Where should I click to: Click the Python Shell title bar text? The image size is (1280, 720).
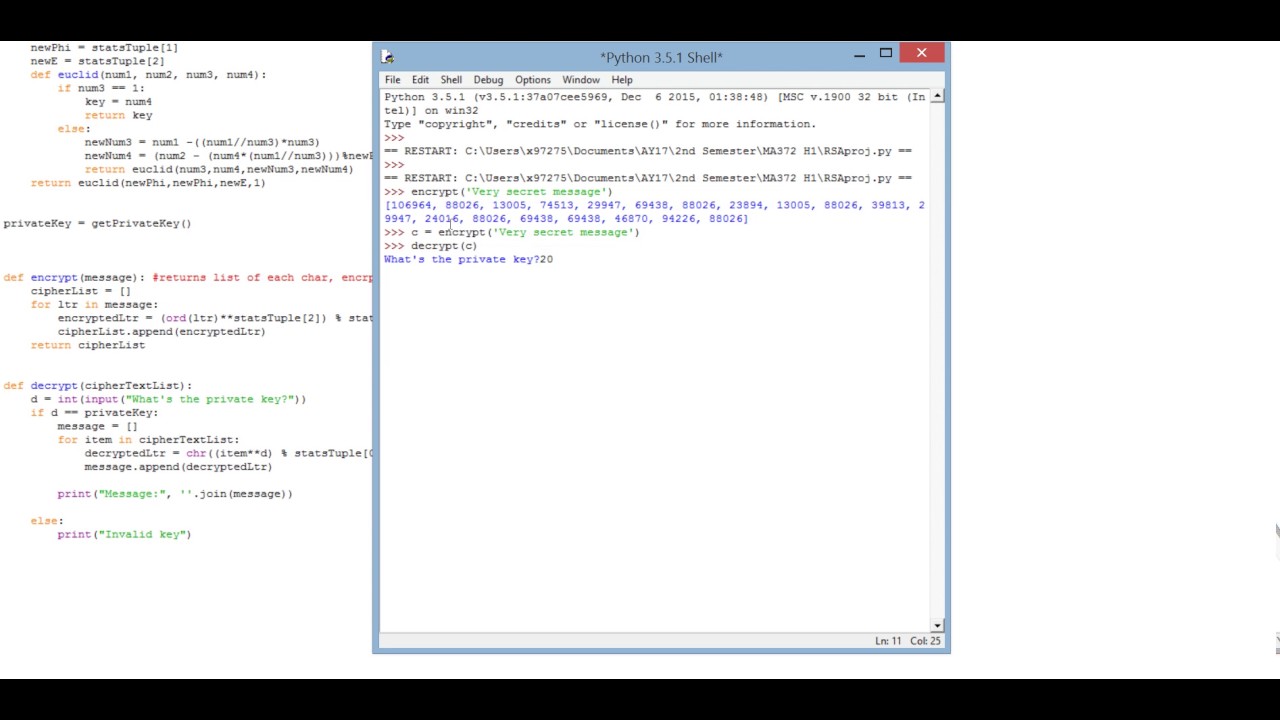[x=661, y=58]
